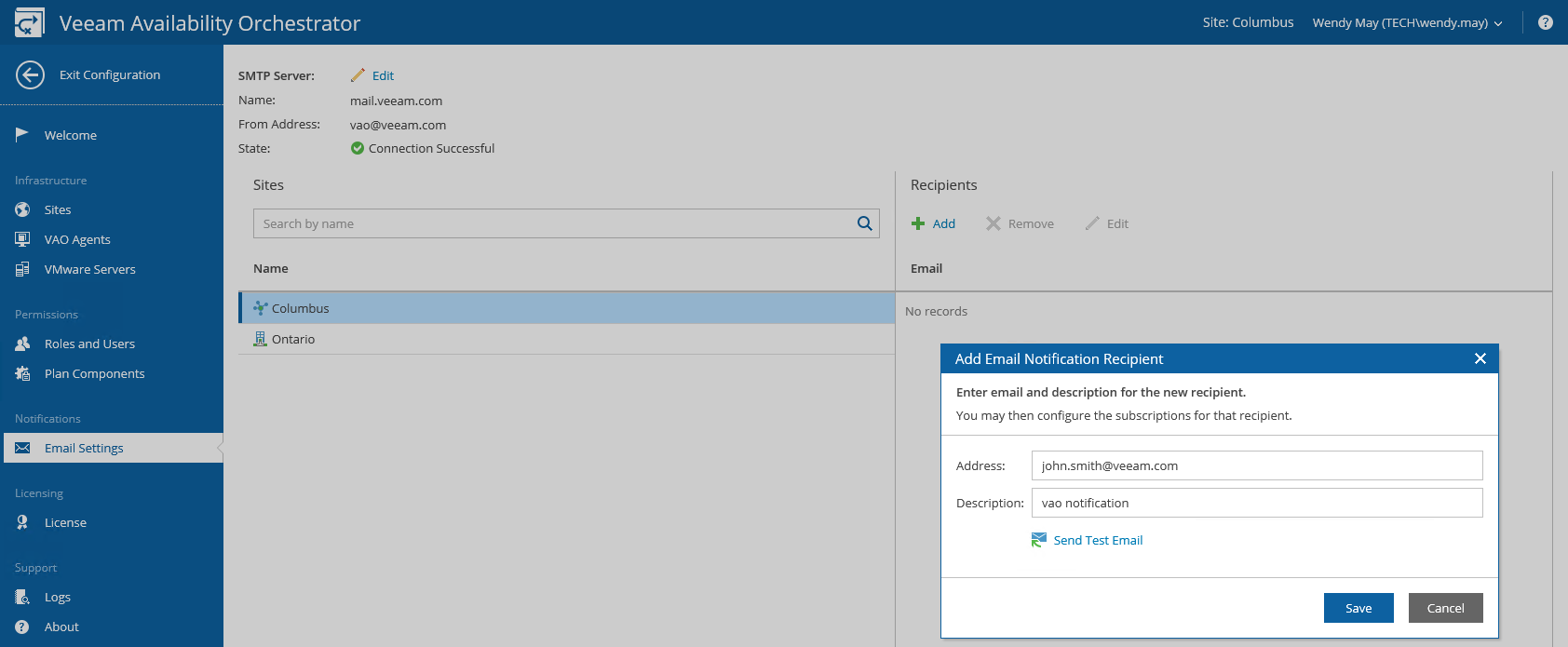Click the Site: Columbus label

coord(1248,22)
